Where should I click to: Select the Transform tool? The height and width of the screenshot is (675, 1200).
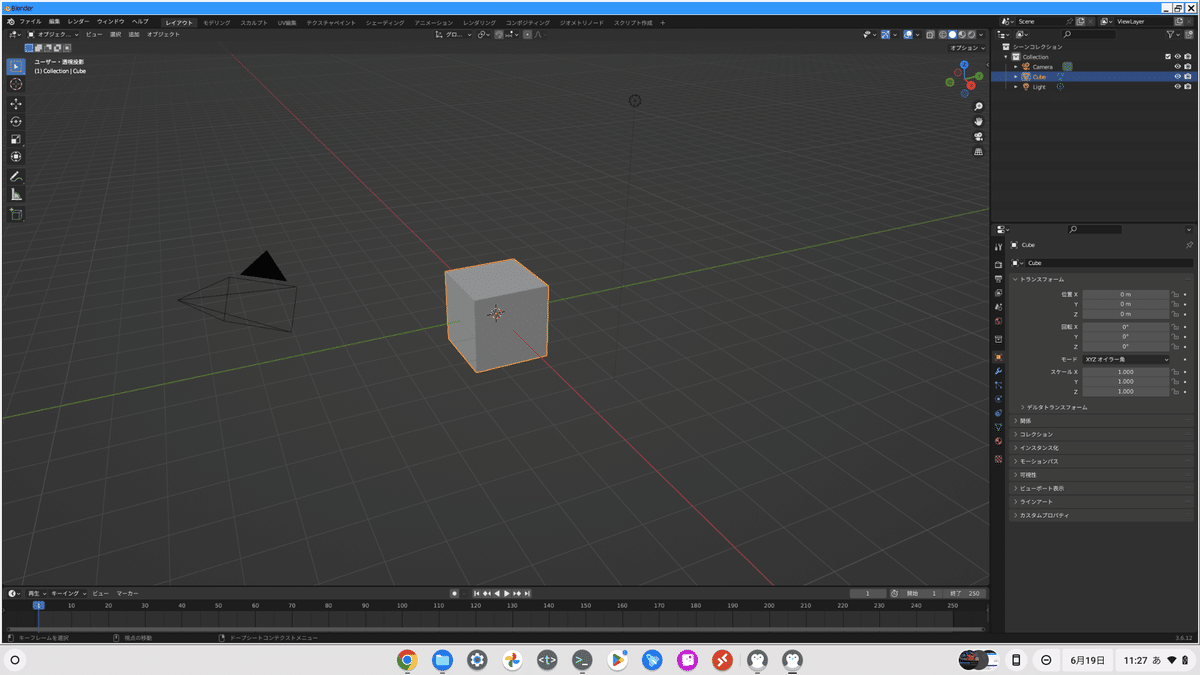(16, 157)
